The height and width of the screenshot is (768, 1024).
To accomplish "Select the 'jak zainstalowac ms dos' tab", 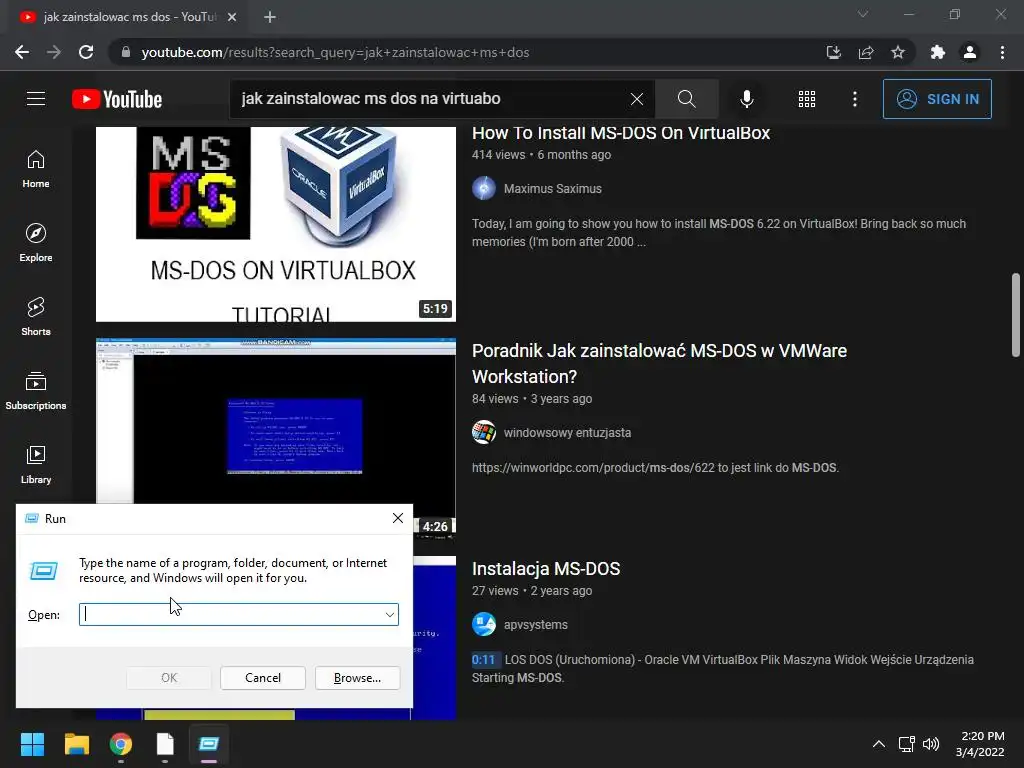I will [x=129, y=17].
